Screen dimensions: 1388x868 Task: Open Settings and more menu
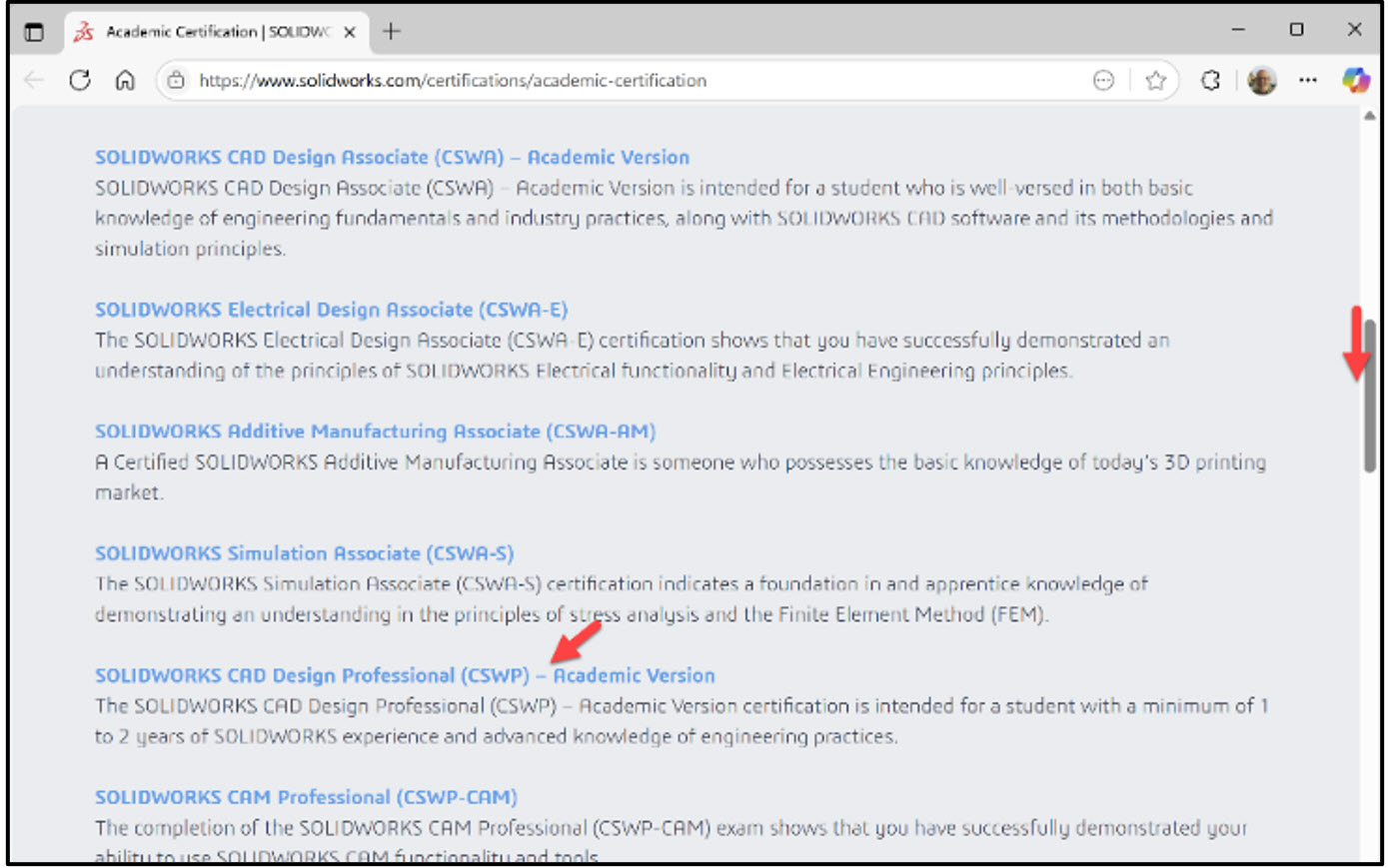1308,80
